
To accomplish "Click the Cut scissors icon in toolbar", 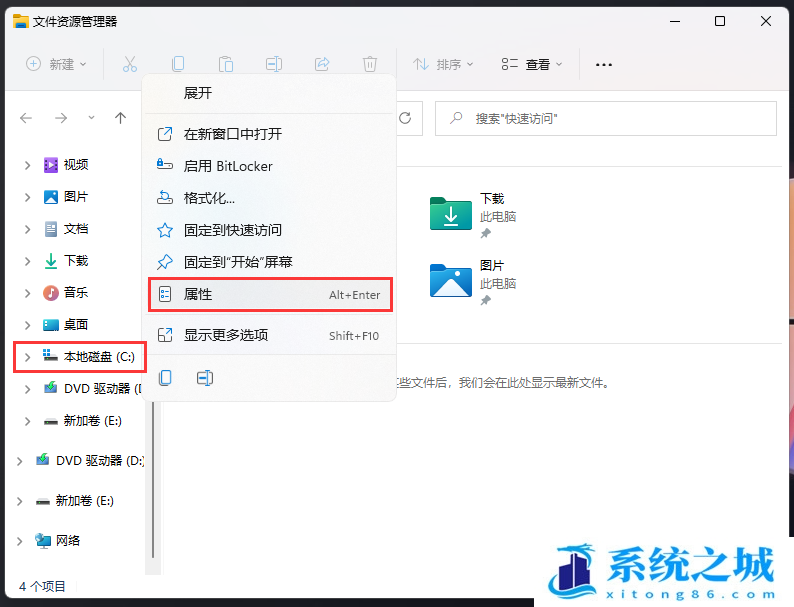I will [x=130, y=64].
